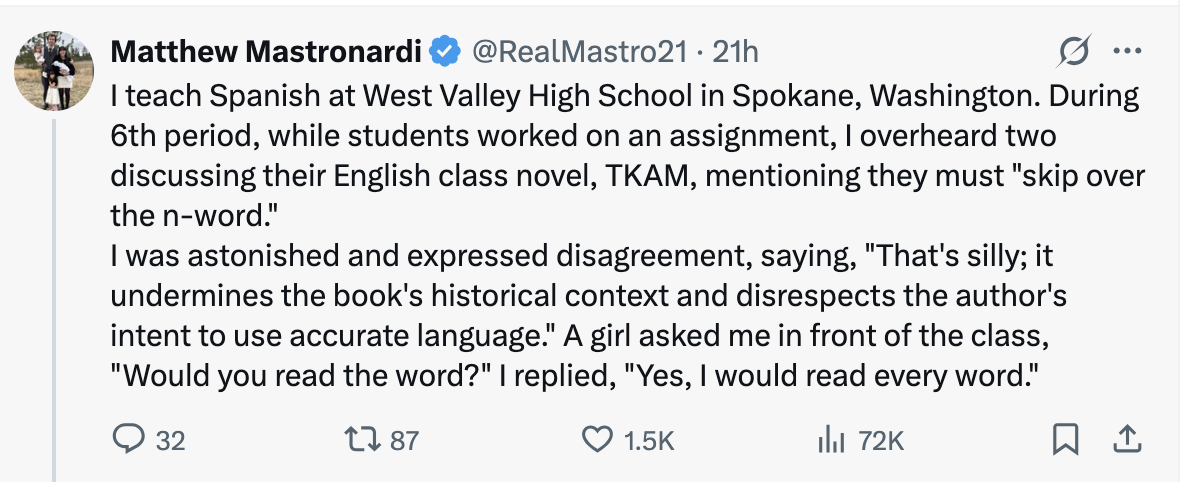This screenshot has height=482, width=1182.
Task: Bookmark this post
Action: [x=1066, y=439]
